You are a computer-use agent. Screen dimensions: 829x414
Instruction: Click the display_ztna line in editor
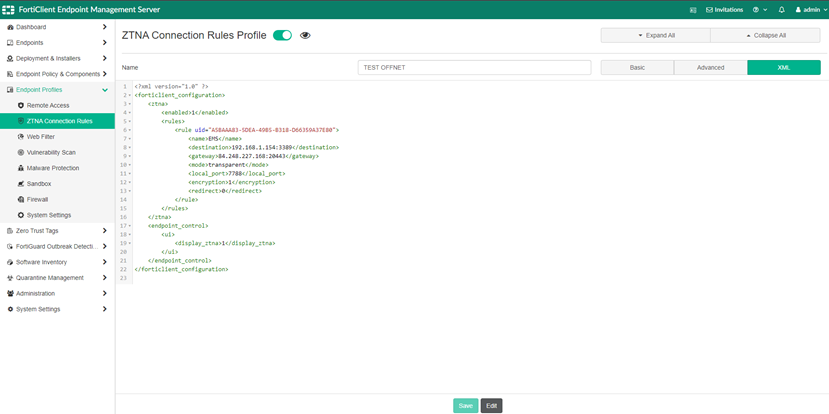point(225,243)
